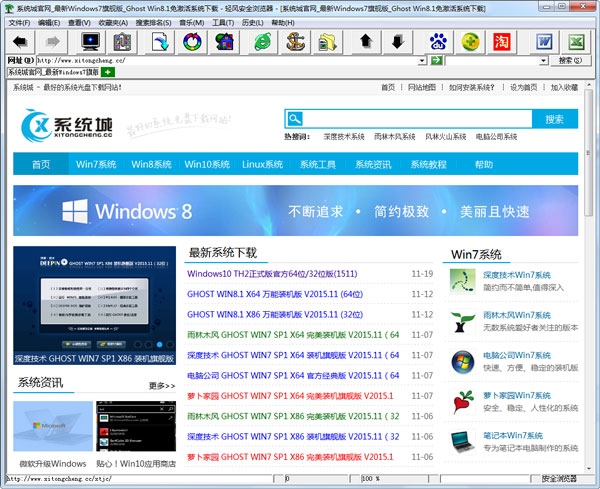The width and height of the screenshot is (600, 489).
Task: Click the magnifier icon in site search box
Action: click(295, 119)
